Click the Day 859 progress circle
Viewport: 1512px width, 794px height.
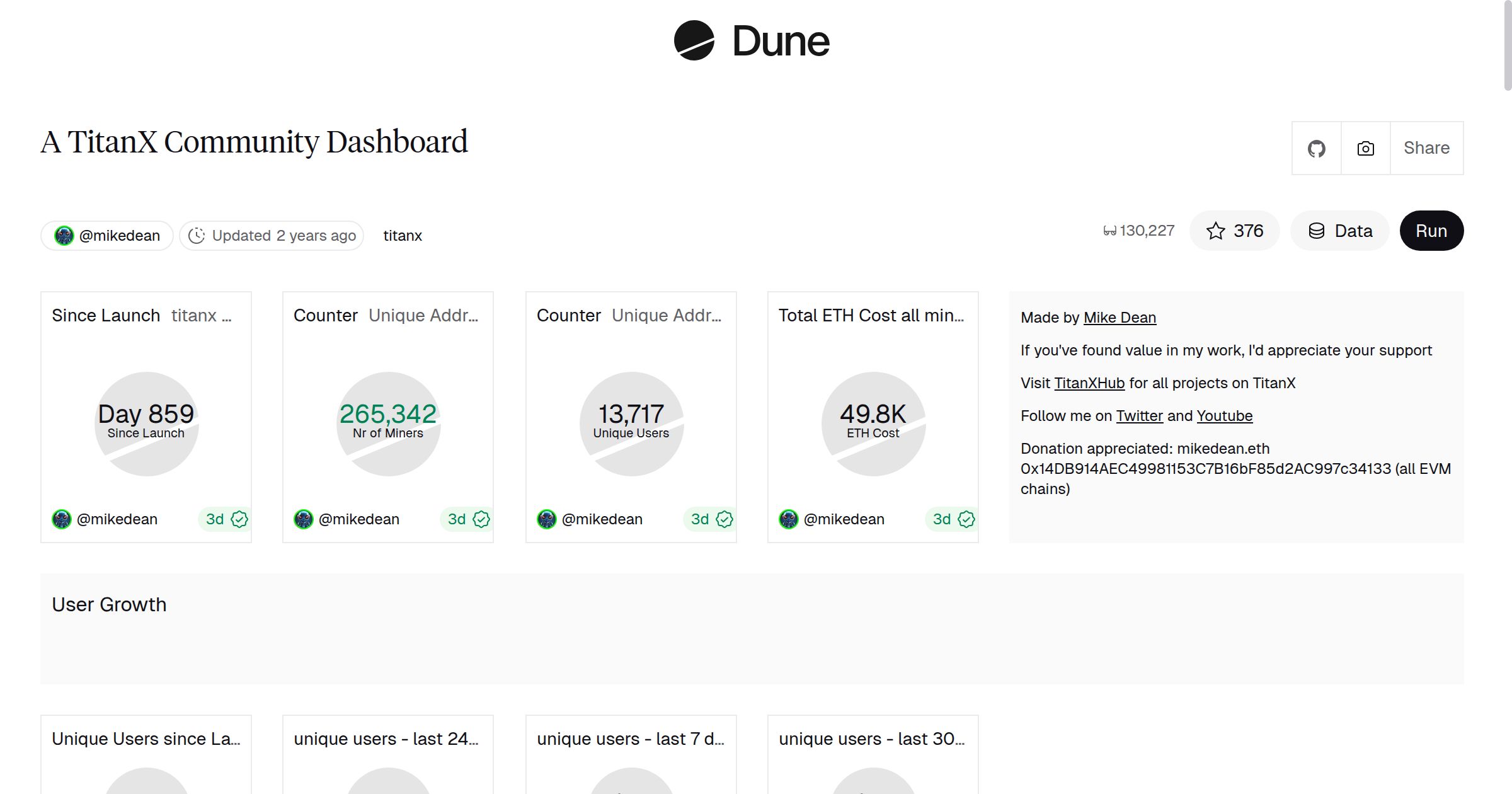(146, 422)
